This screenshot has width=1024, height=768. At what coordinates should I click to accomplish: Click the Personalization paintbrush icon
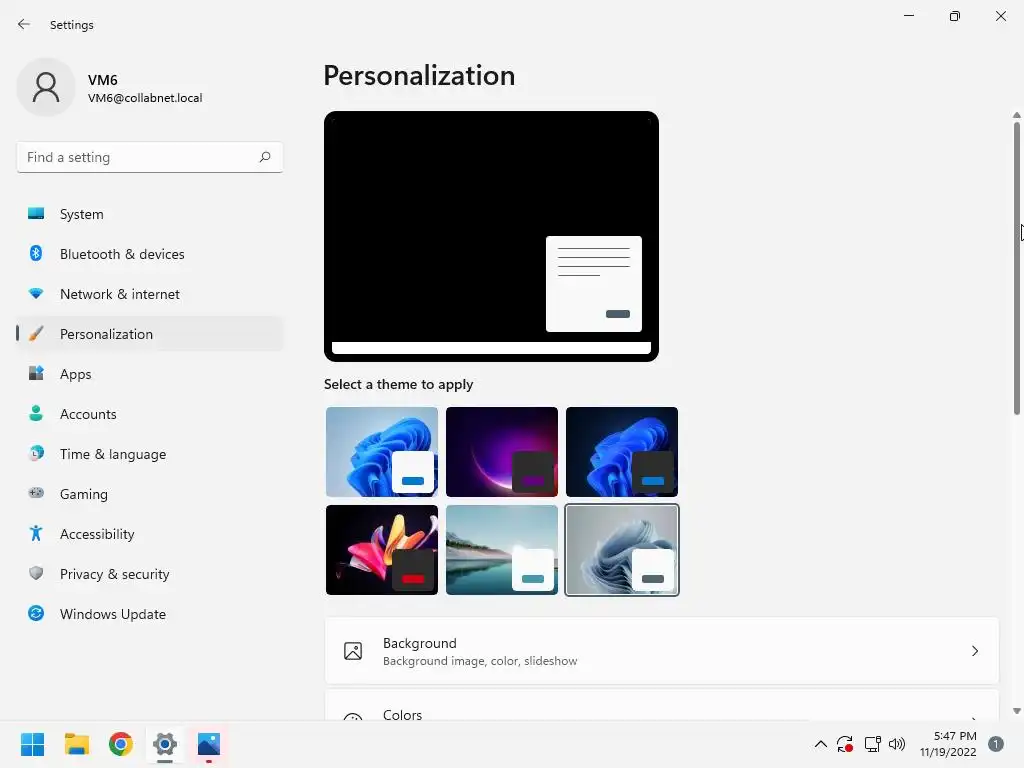[x=36, y=334]
